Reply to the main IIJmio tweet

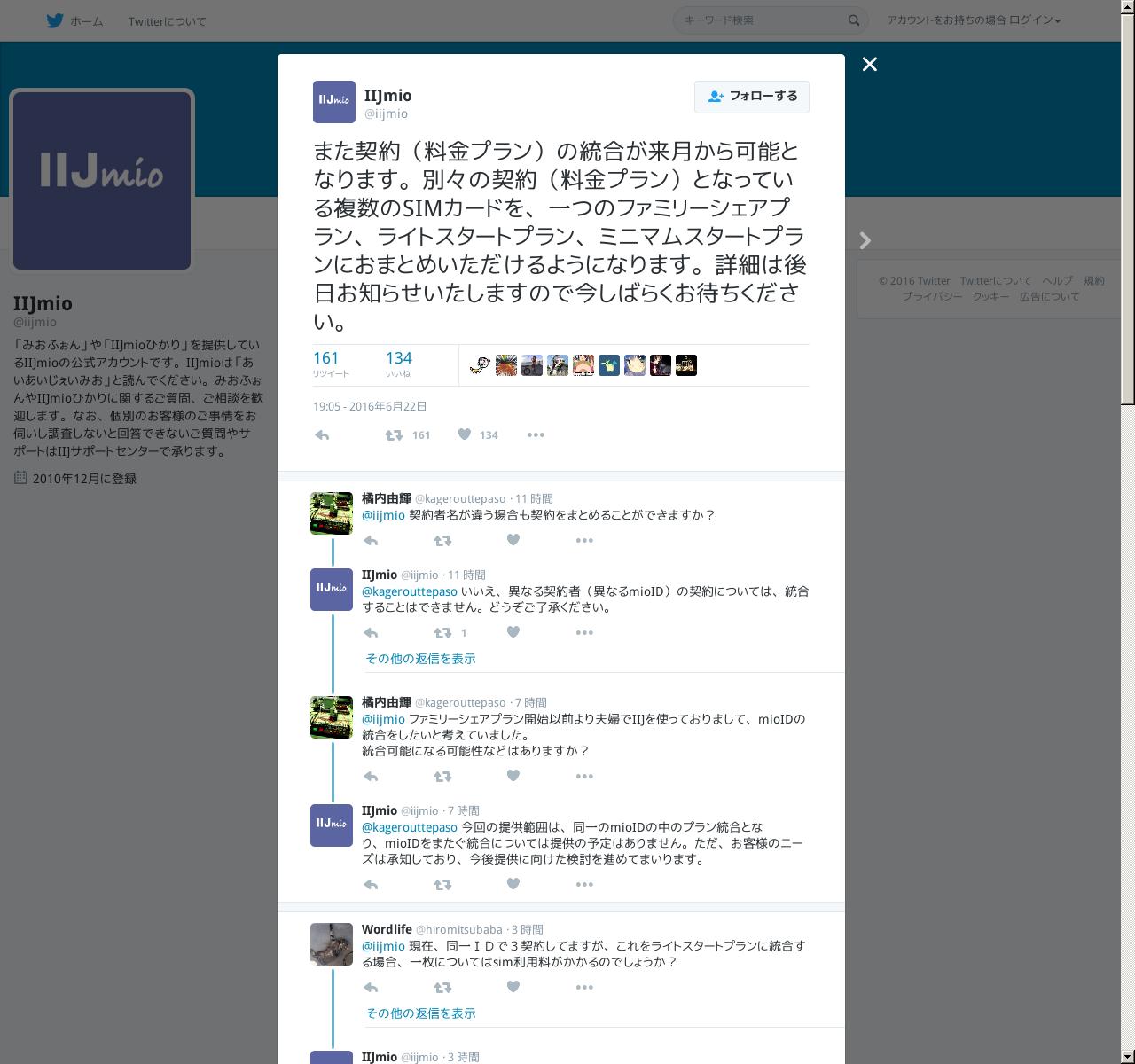point(323,435)
